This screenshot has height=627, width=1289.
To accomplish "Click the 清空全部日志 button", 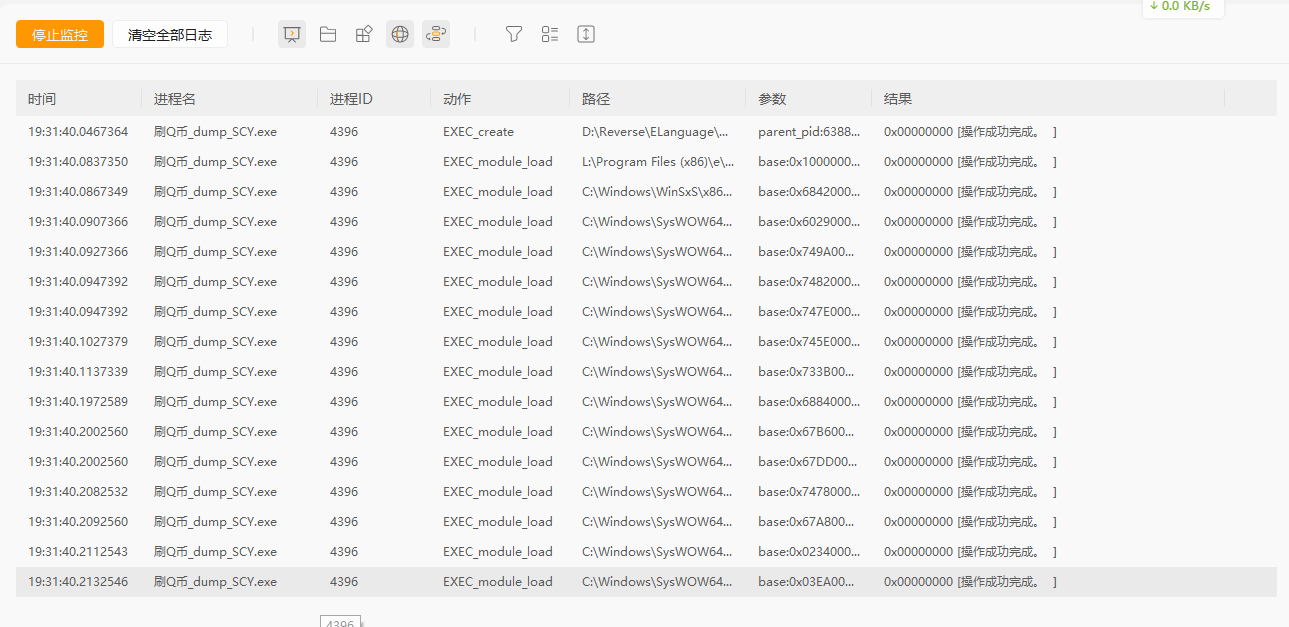I will coord(170,35).
